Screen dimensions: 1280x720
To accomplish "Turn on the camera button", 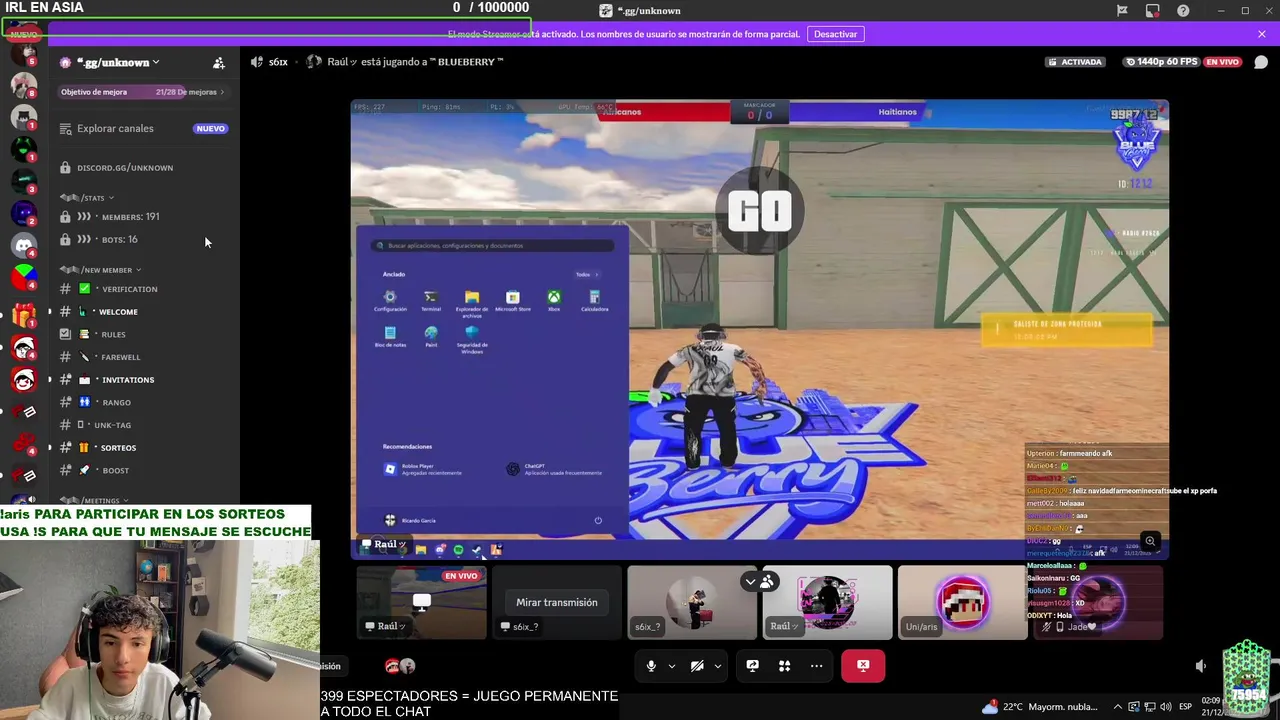I will [x=697, y=666].
